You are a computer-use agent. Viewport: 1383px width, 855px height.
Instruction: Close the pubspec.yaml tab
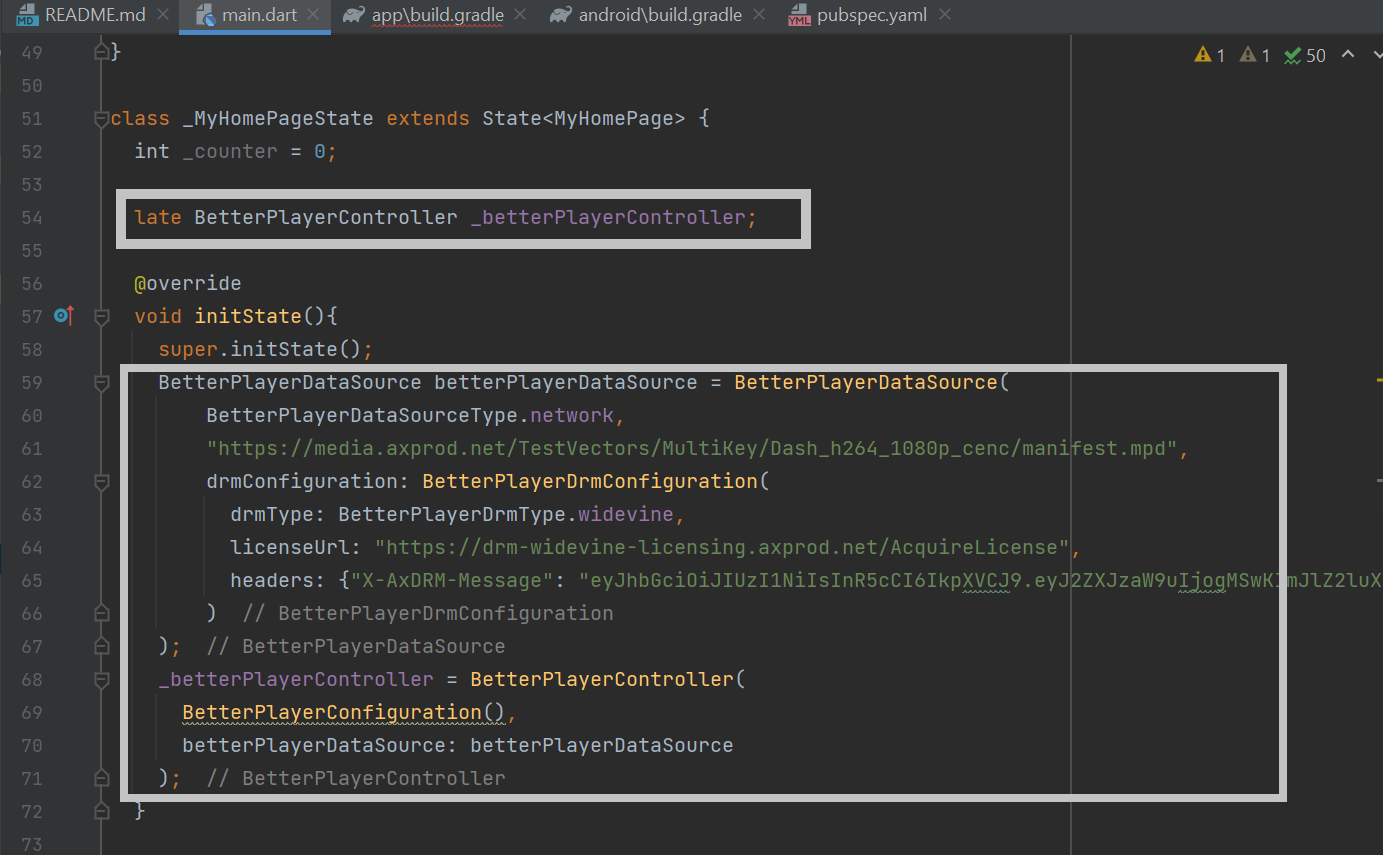coord(944,14)
